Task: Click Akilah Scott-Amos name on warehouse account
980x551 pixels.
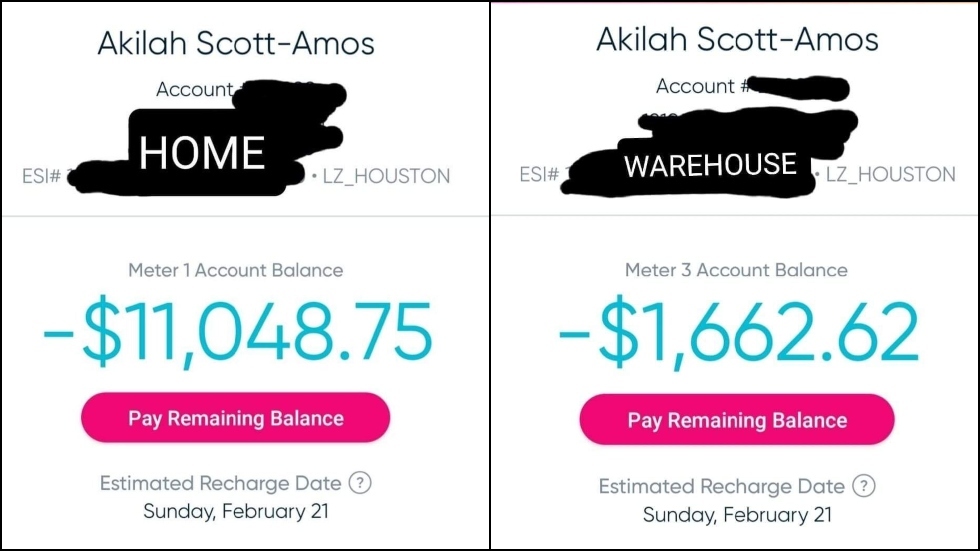Action: [x=737, y=39]
